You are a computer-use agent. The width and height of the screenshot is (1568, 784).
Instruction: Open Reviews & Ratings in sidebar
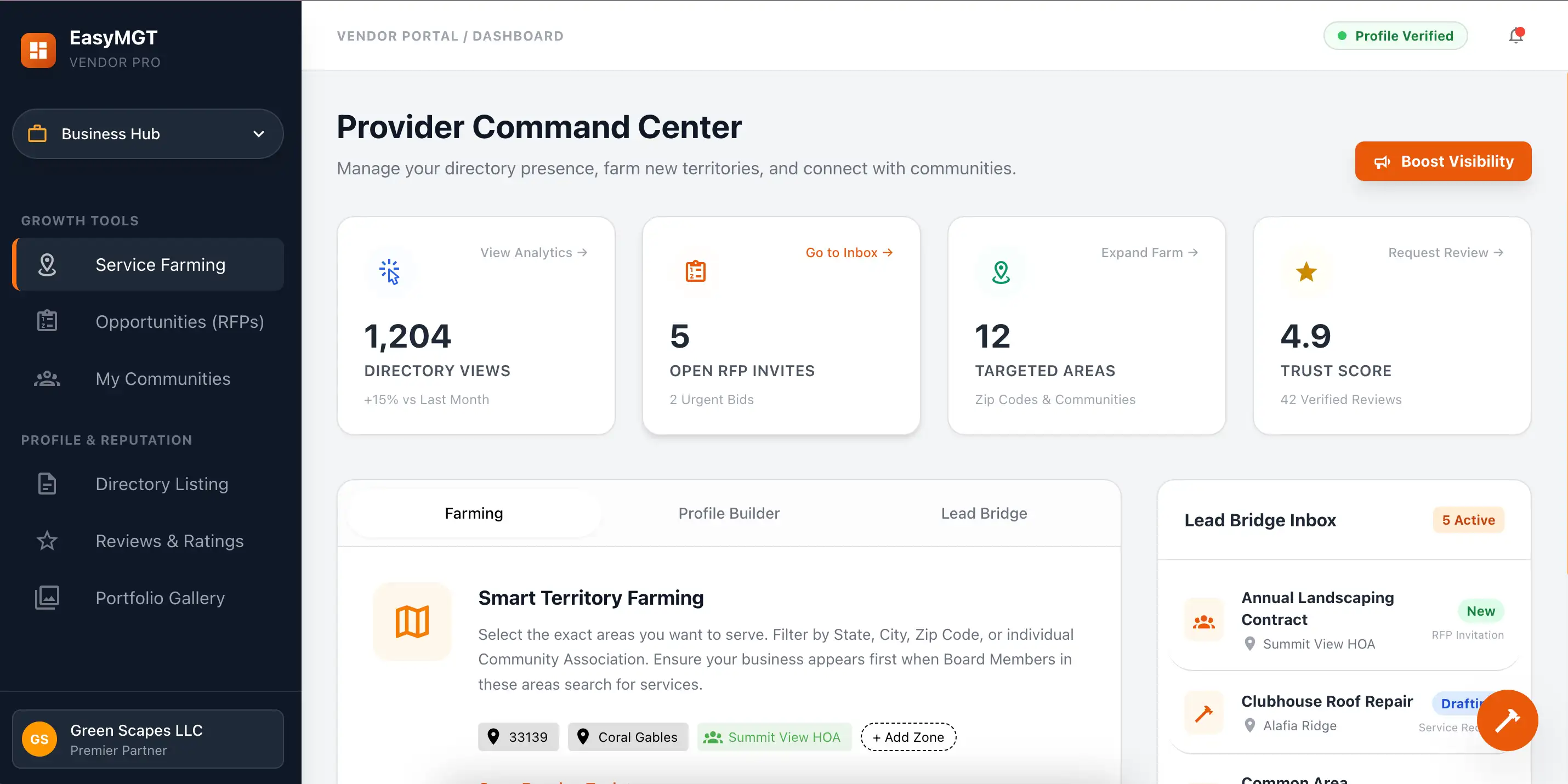(x=169, y=541)
